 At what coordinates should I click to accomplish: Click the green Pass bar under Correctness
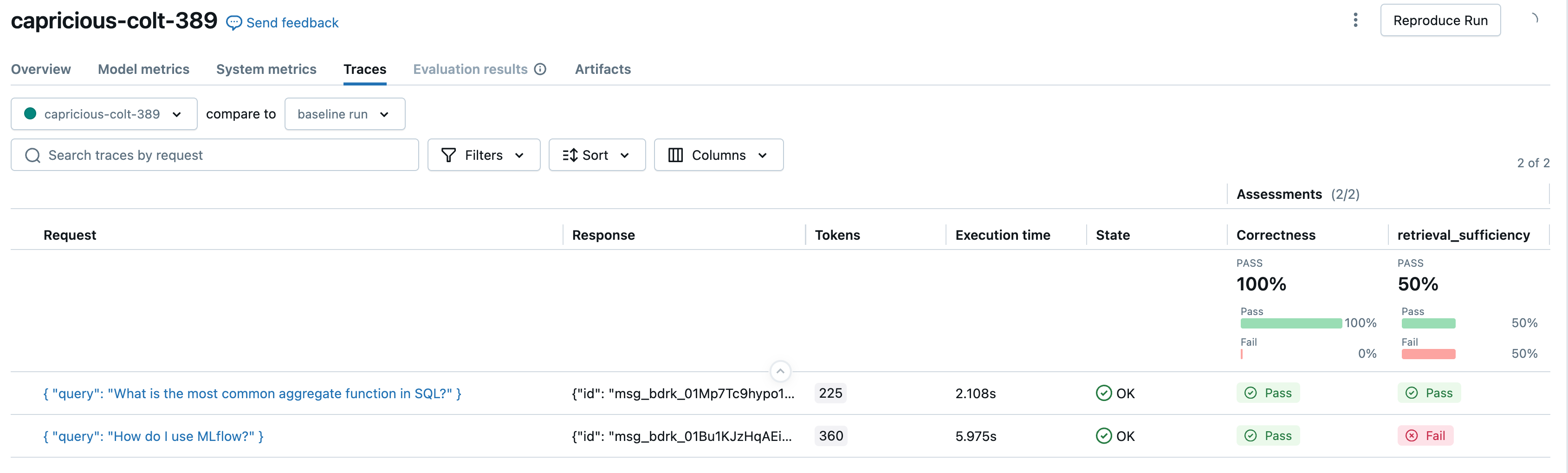click(x=1290, y=324)
